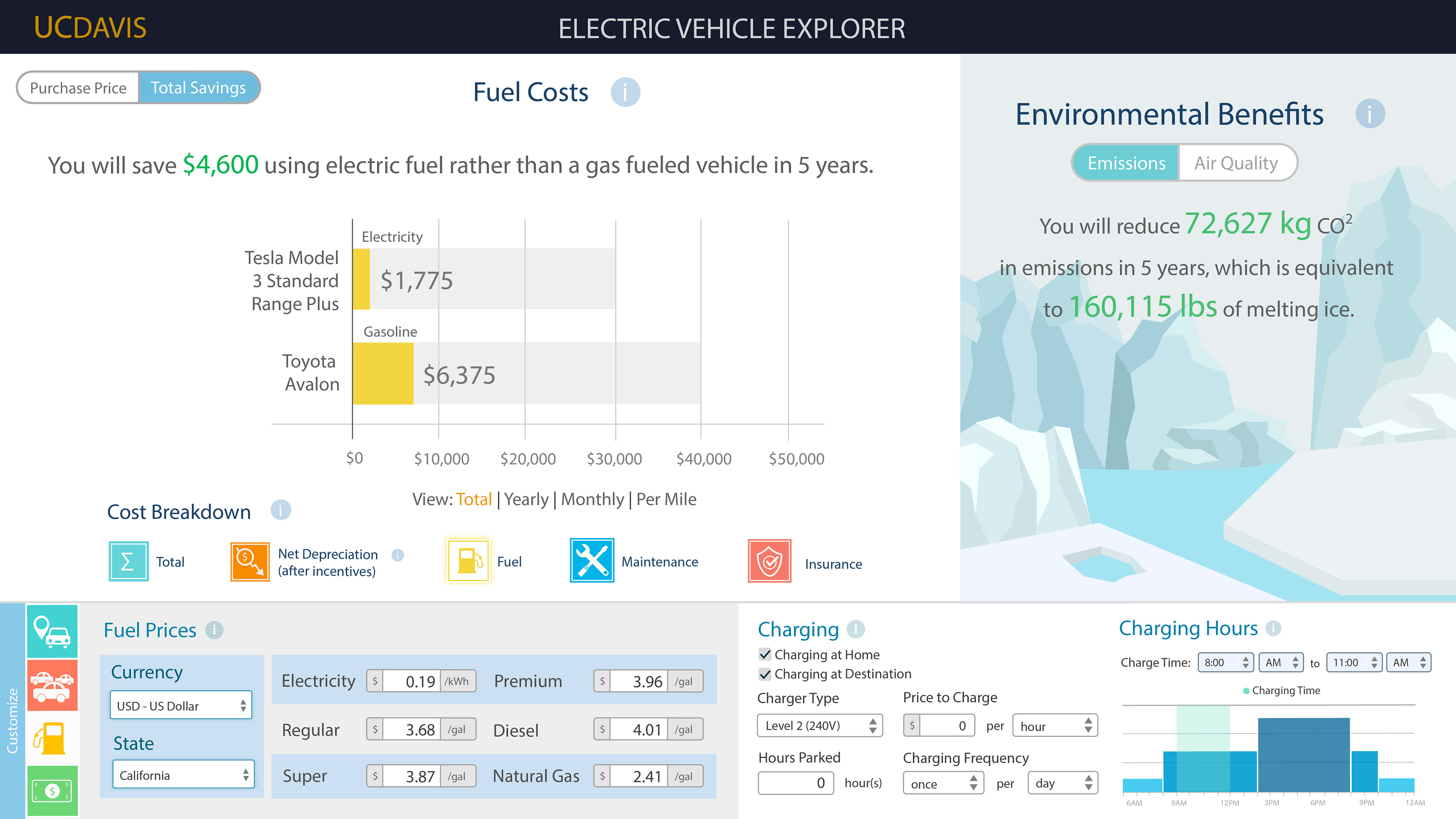Click the Charging Time legend dot
This screenshot has width=1456, height=819.
tap(1246, 691)
